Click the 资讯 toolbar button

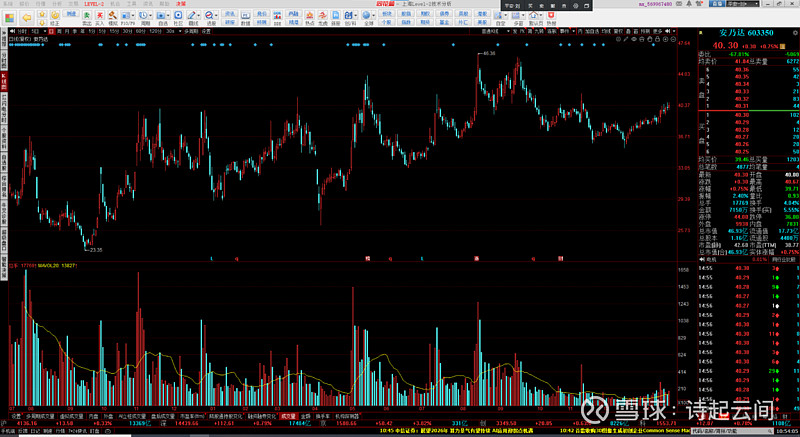pyautogui.click(x=230, y=14)
